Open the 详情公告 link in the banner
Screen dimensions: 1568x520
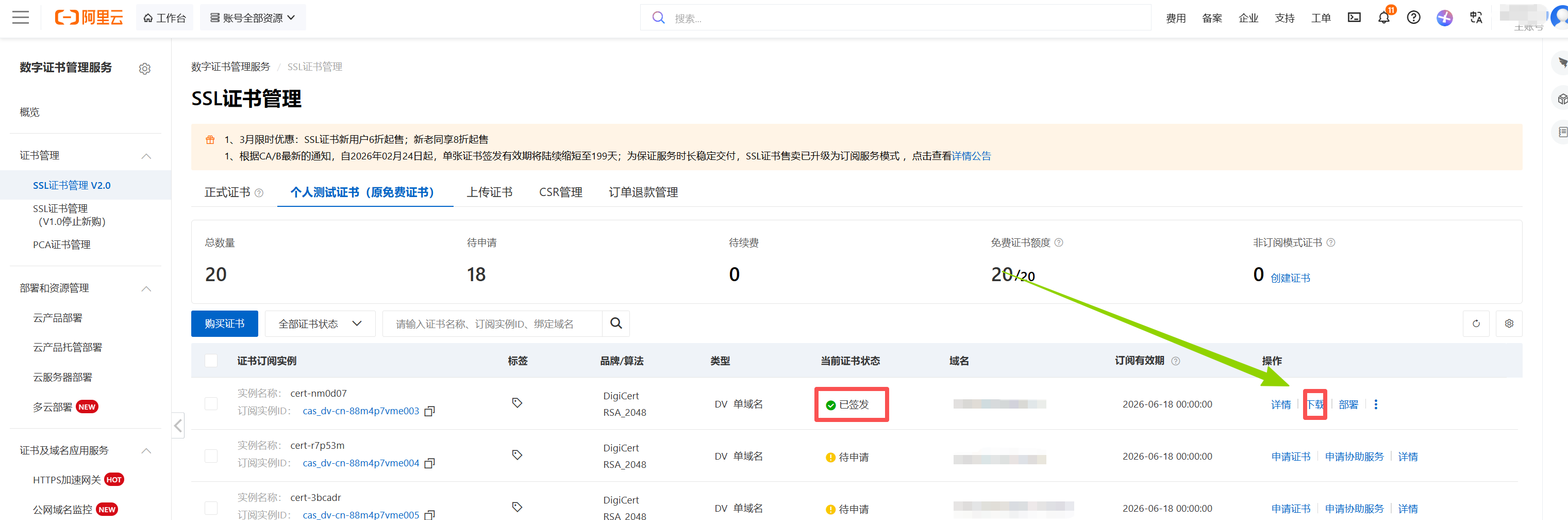pos(972,156)
